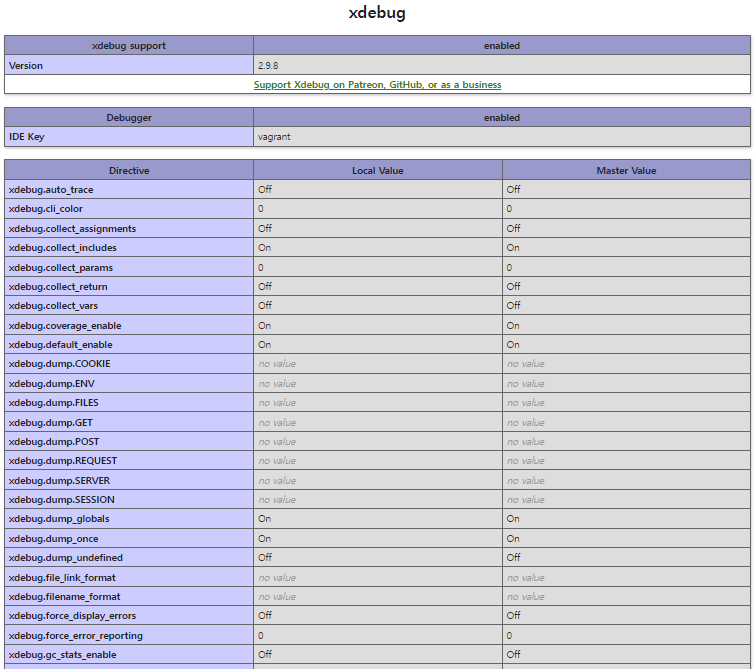
Task: Click the enabled cell beside Debugger
Action: [502, 118]
